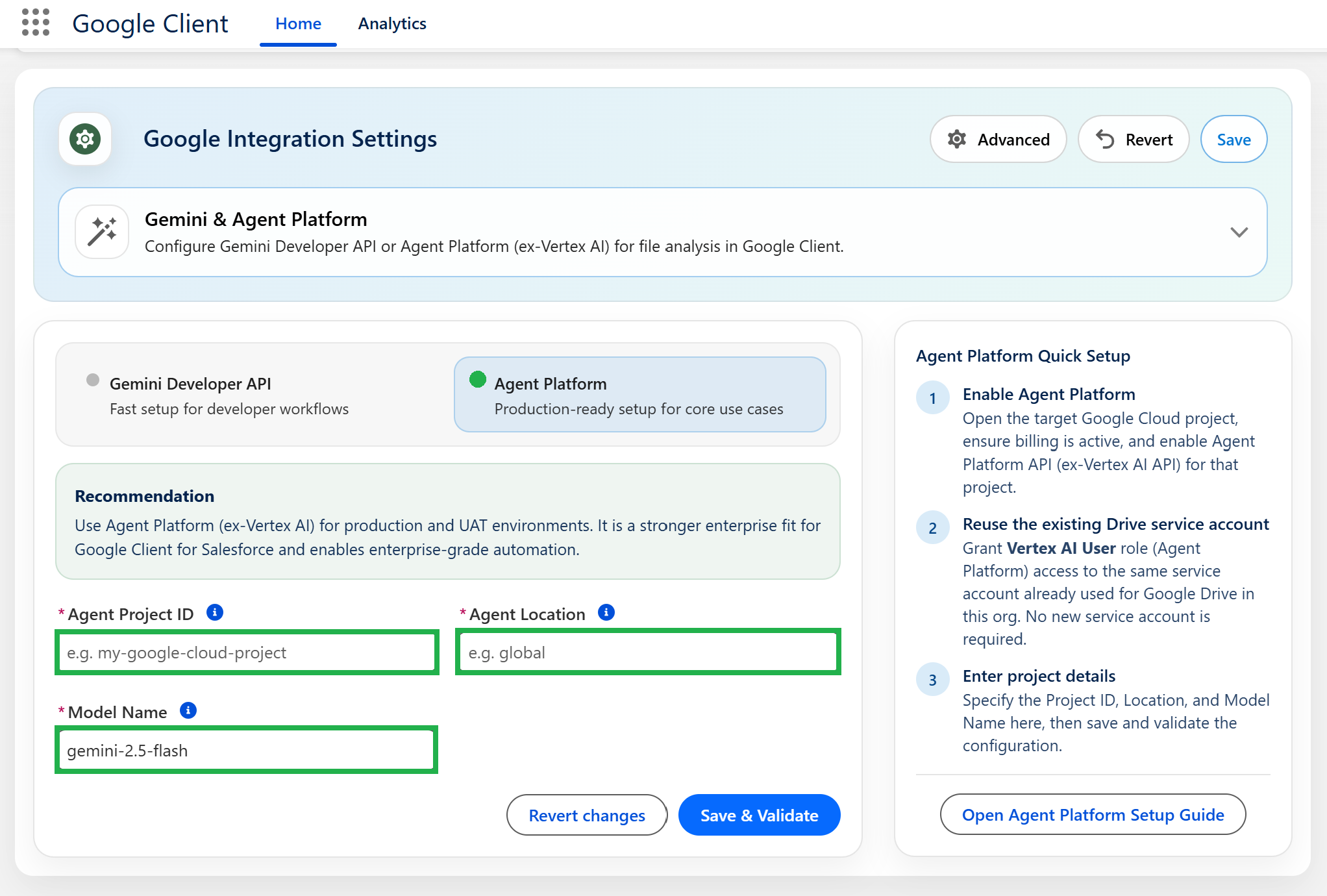Click Agent Platform Quick Setup title
1327x896 pixels.
(x=1023, y=356)
